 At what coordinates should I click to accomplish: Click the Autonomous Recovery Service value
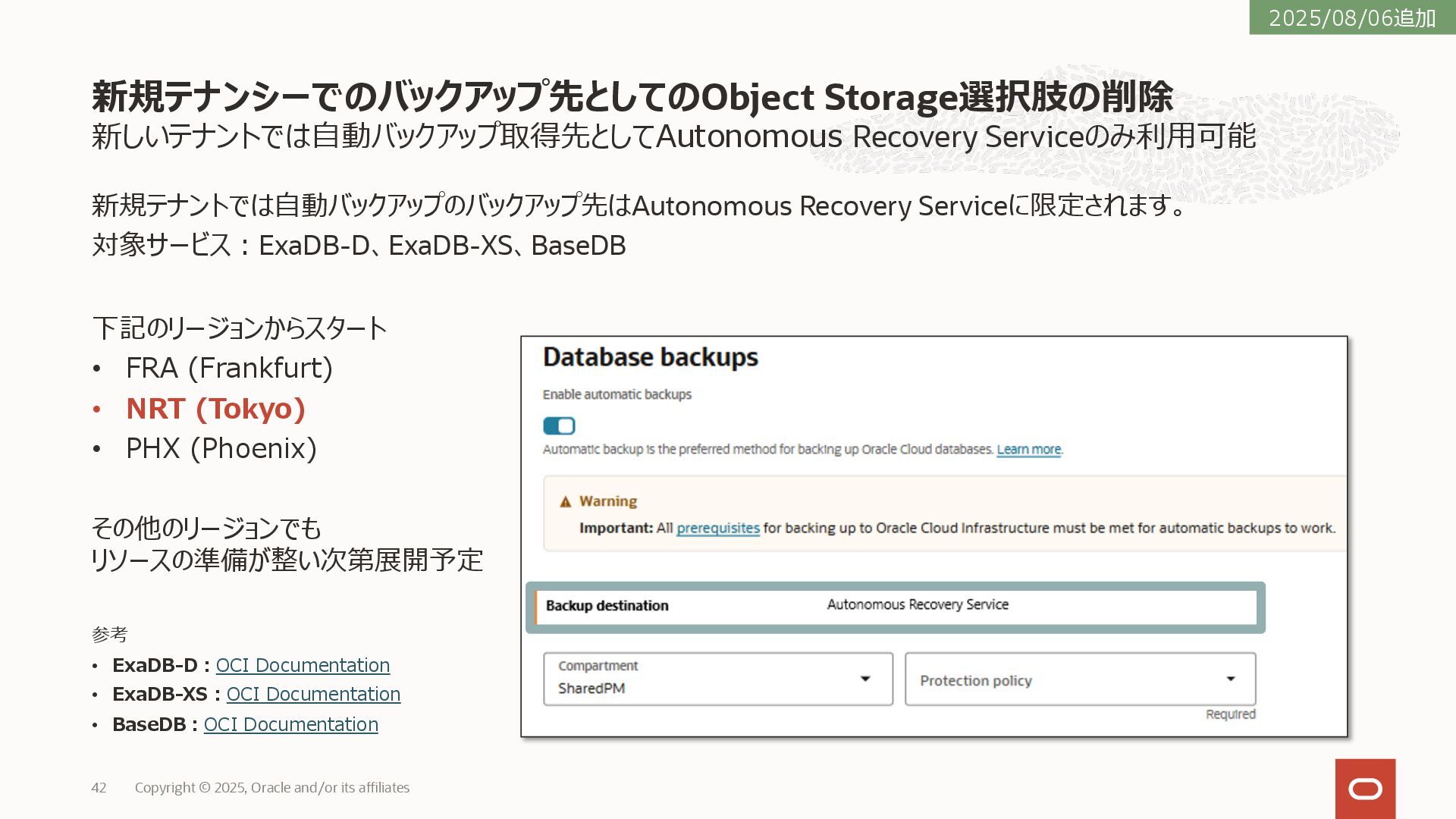[x=918, y=604]
